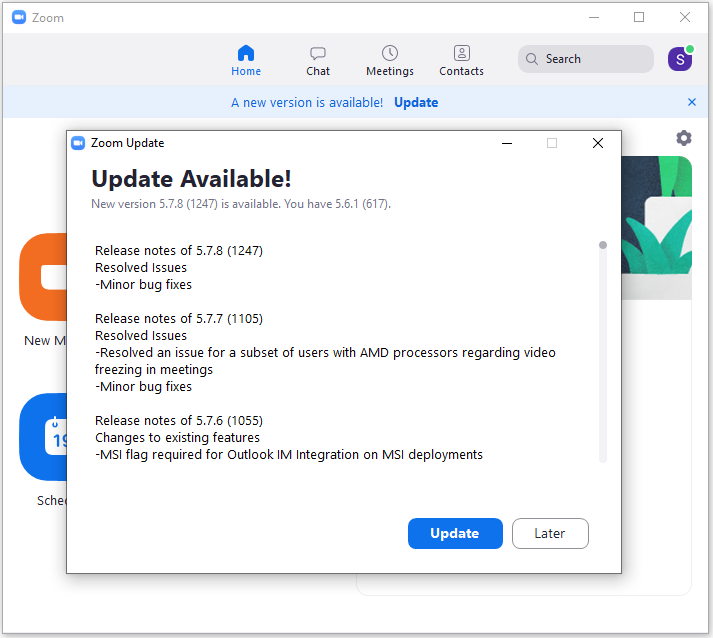Click the plant banner image in Zoom window
The image size is (713, 638).
(x=657, y=227)
